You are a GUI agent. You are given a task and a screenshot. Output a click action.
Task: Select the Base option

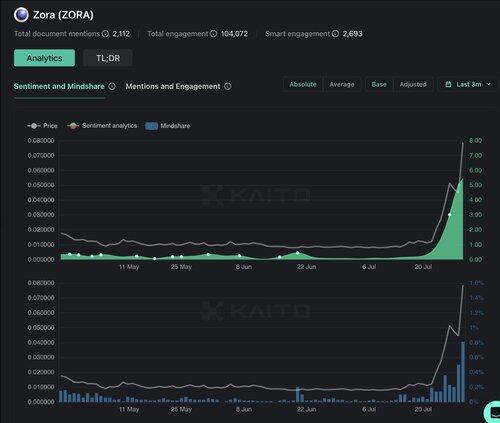379,84
